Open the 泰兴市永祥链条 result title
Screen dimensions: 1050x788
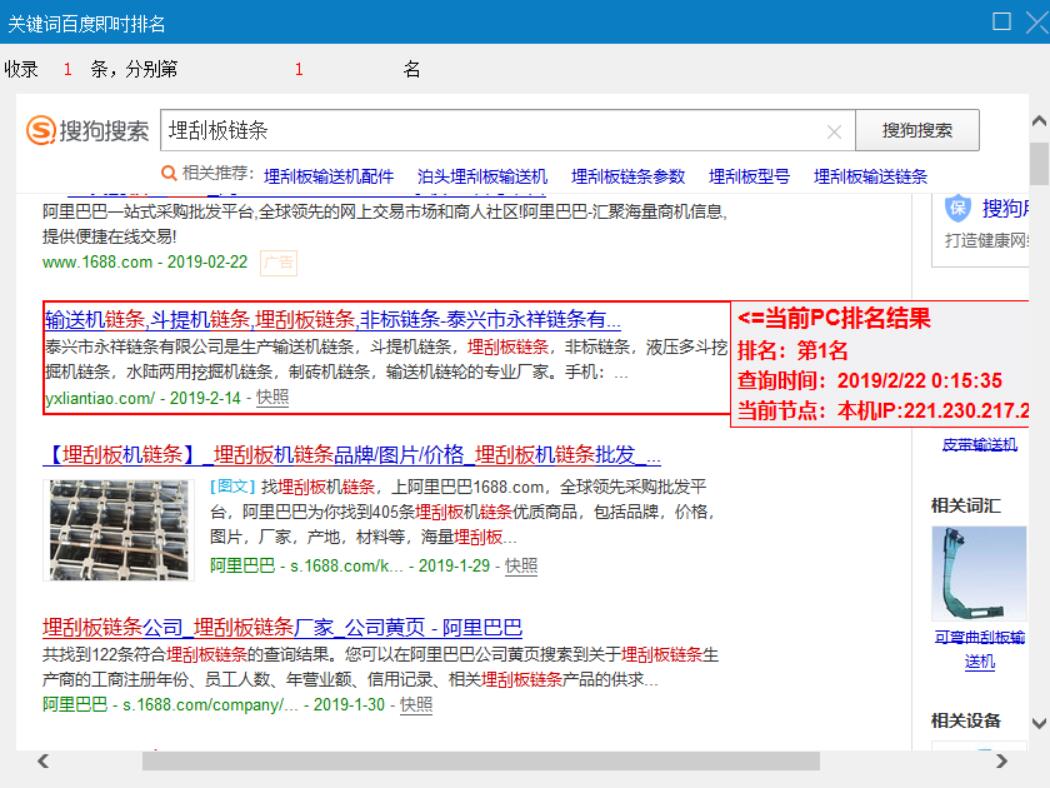click(x=333, y=319)
